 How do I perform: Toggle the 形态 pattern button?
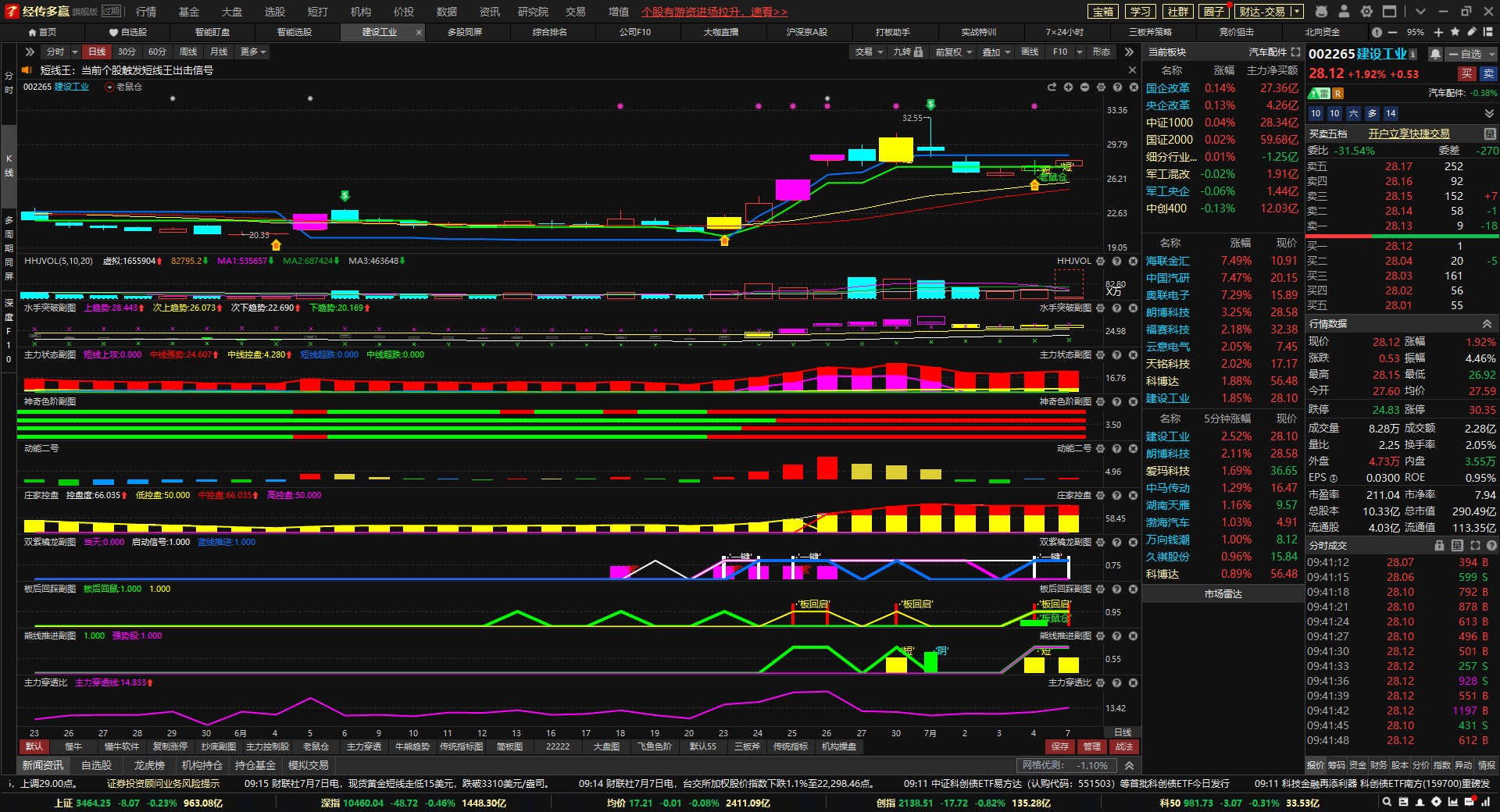point(1101,52)
